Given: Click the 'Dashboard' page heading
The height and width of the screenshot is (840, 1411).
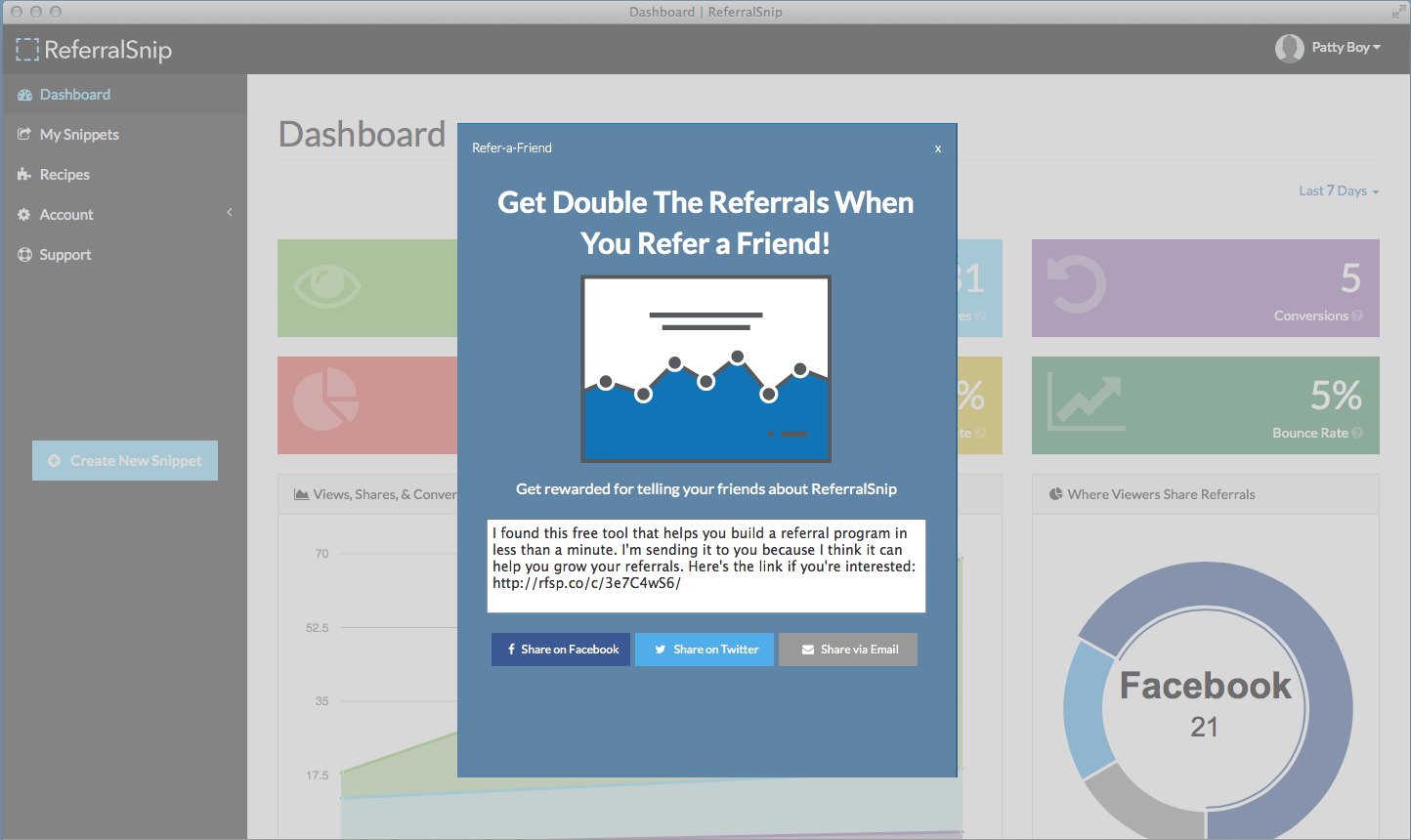Looking at the screenshot, I should pos(363,134).
